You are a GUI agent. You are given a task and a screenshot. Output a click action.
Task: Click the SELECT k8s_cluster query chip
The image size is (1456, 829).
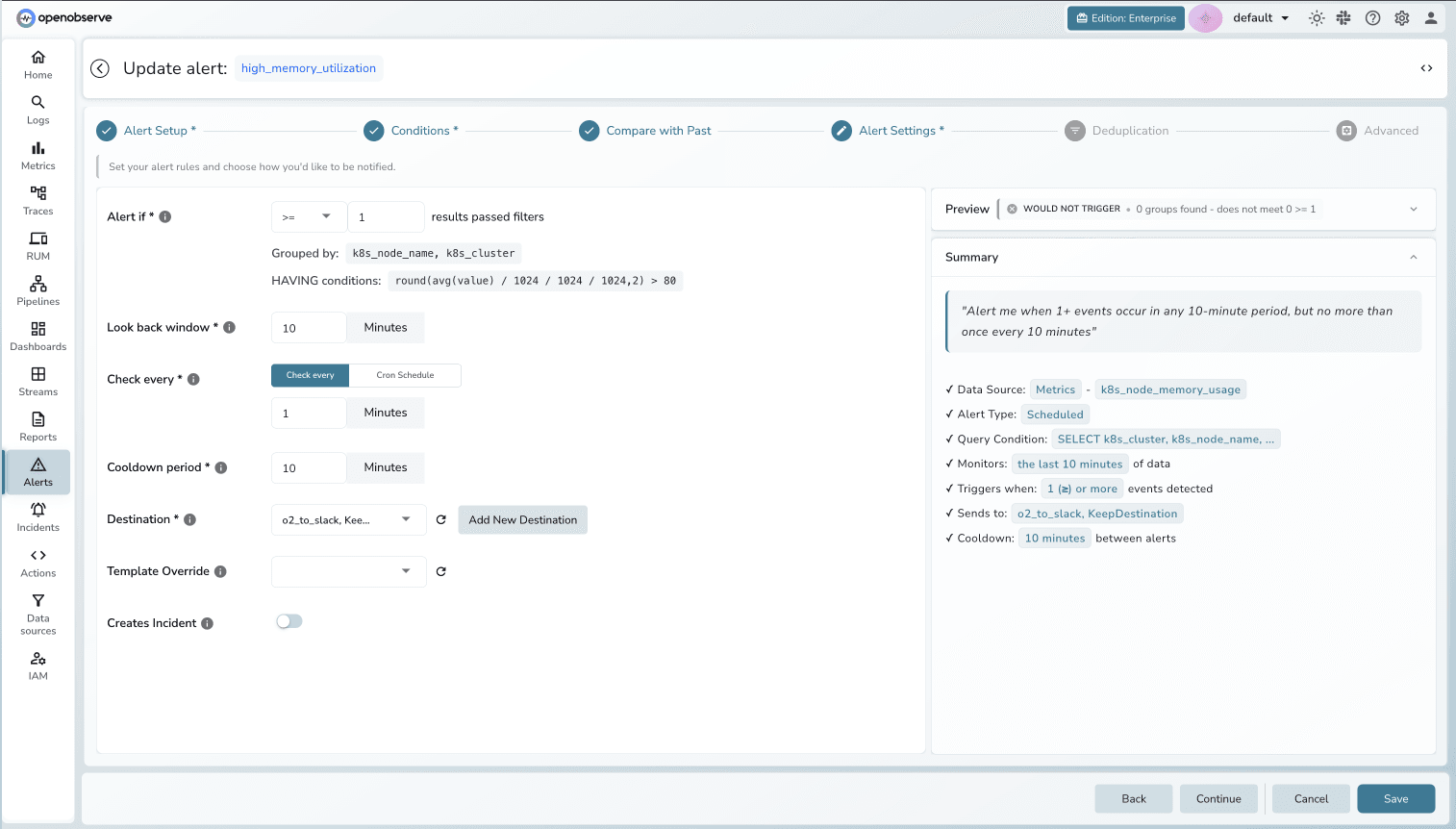[1166, 440]
